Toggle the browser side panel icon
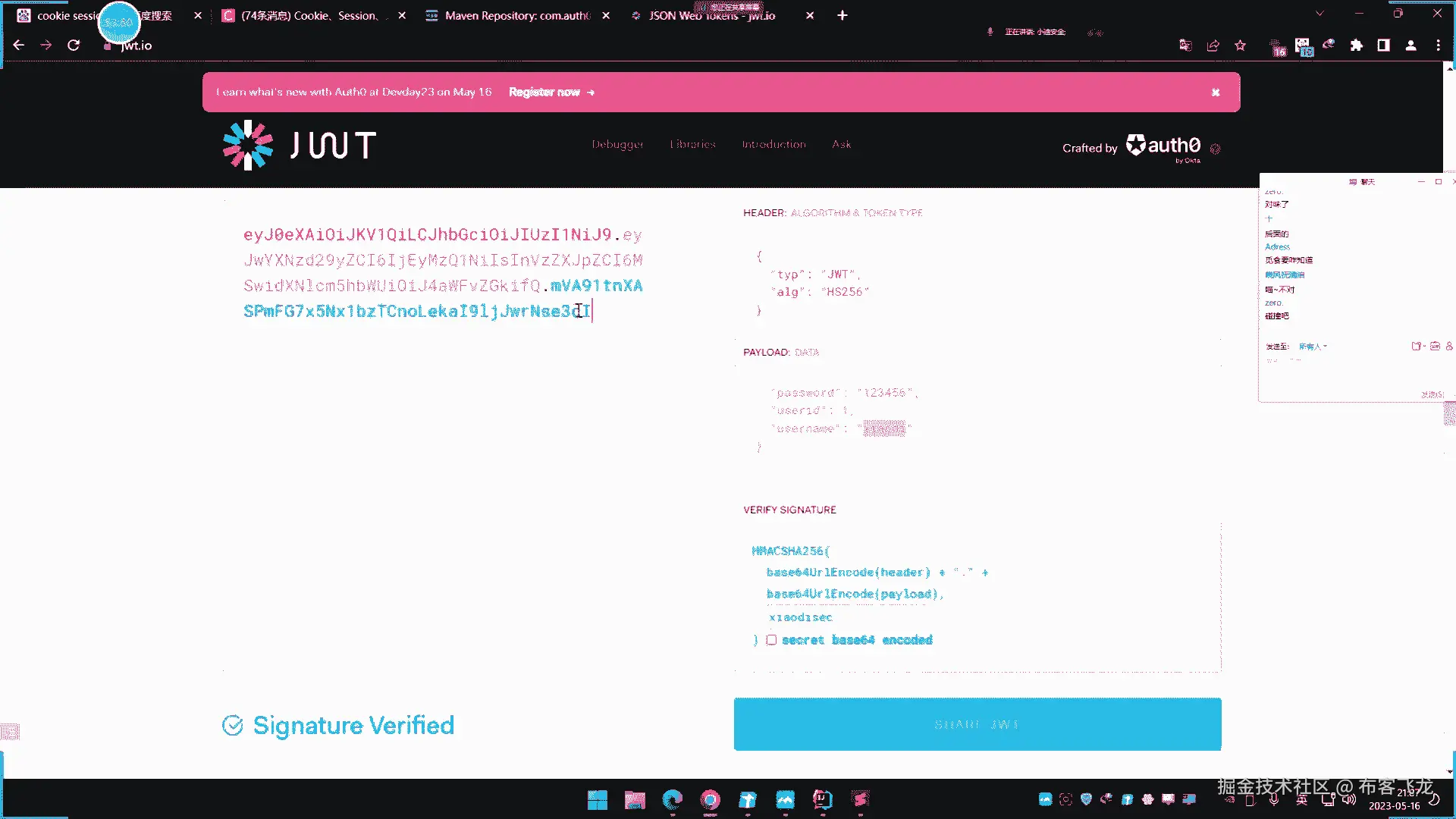The image size is (1456, 819). [1383, 45]
